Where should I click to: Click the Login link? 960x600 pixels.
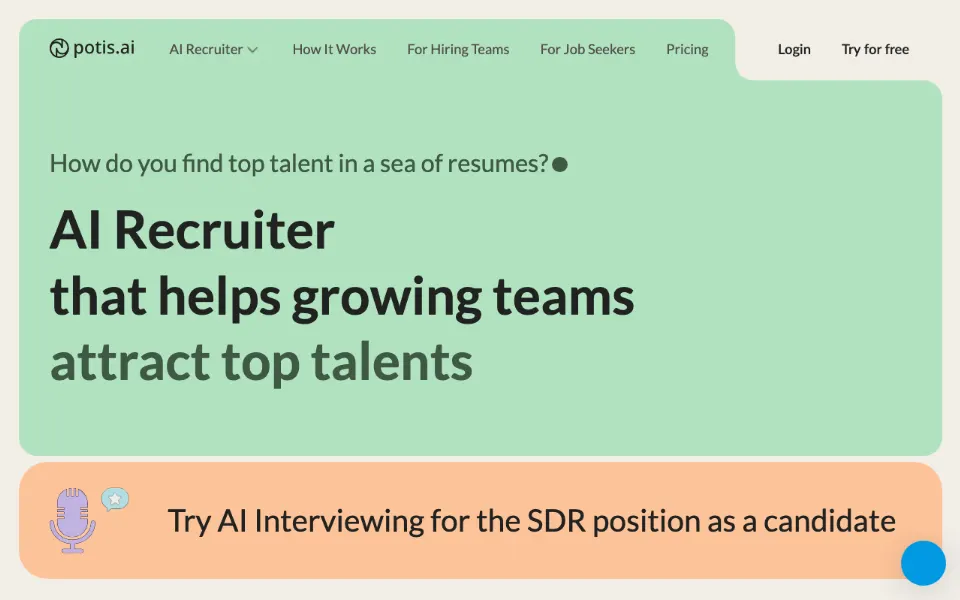794,49
